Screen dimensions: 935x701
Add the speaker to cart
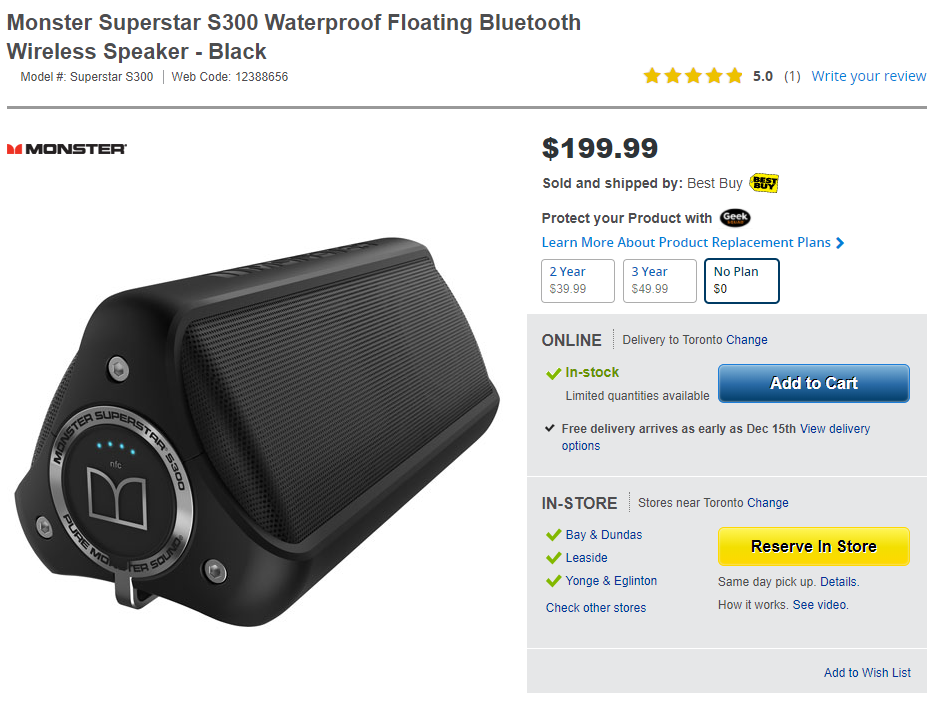[x=813, y=383]
